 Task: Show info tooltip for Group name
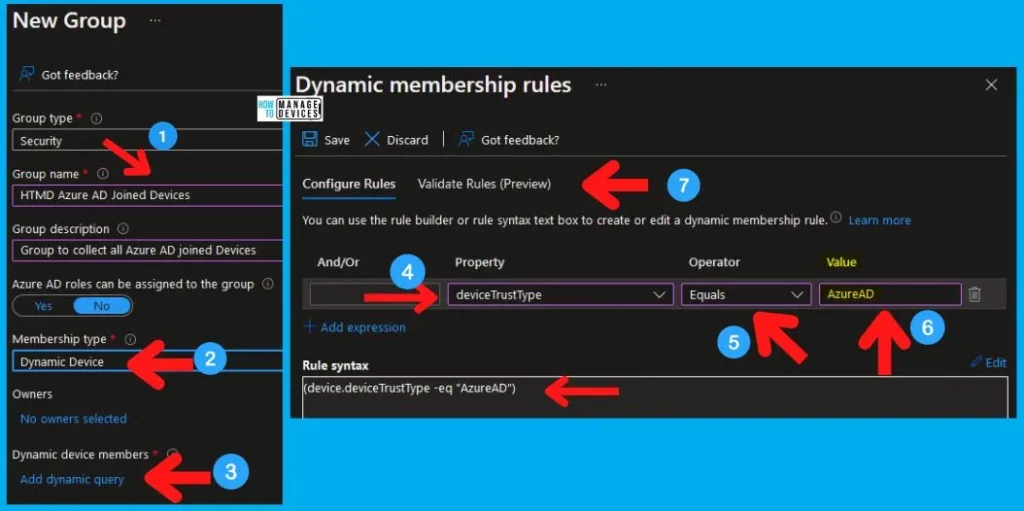point(103,174)
